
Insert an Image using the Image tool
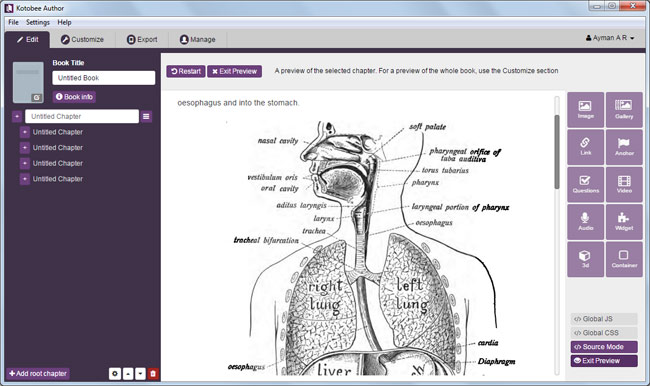point(585,109)
